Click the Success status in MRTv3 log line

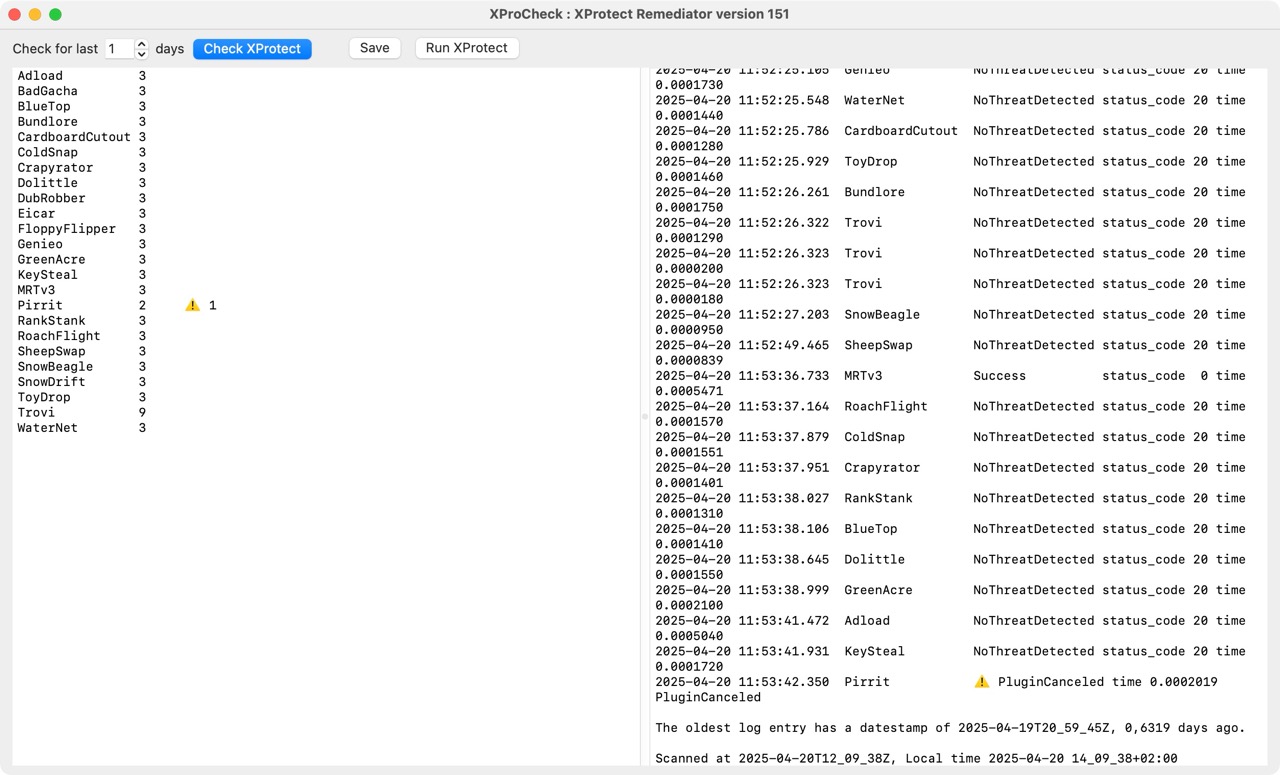999,376
